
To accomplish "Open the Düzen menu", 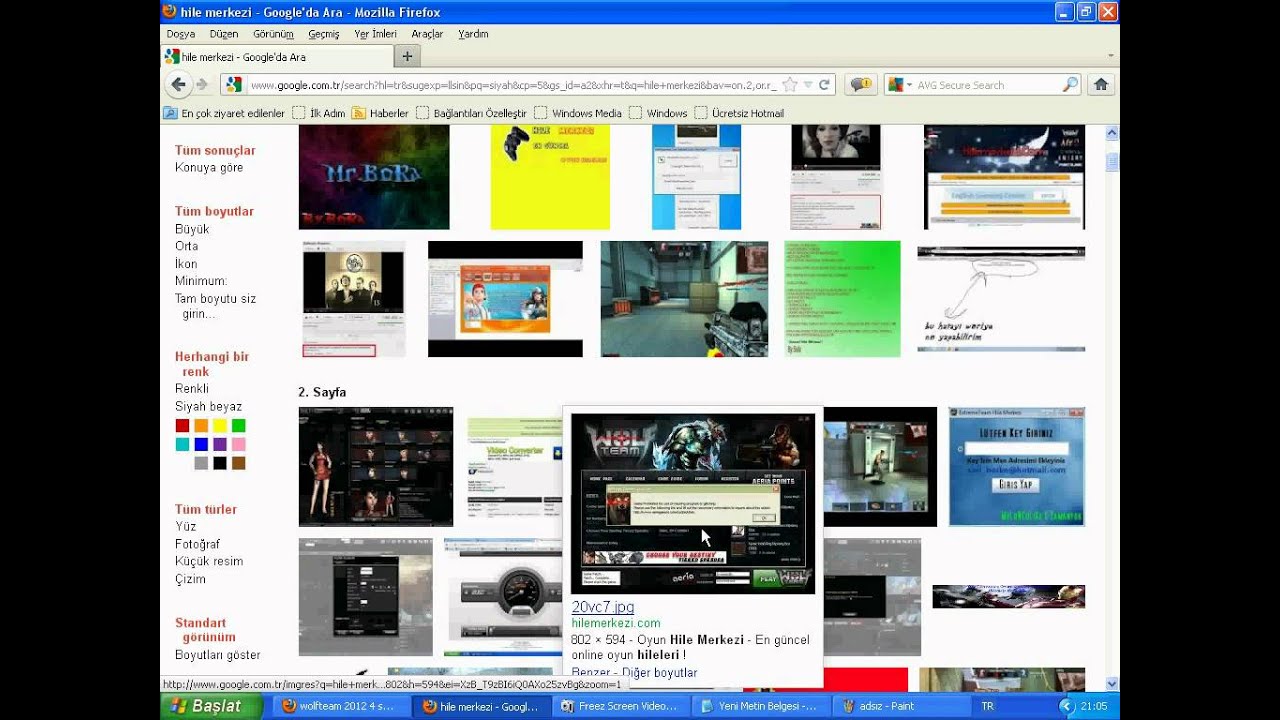I will pos(224,33).
